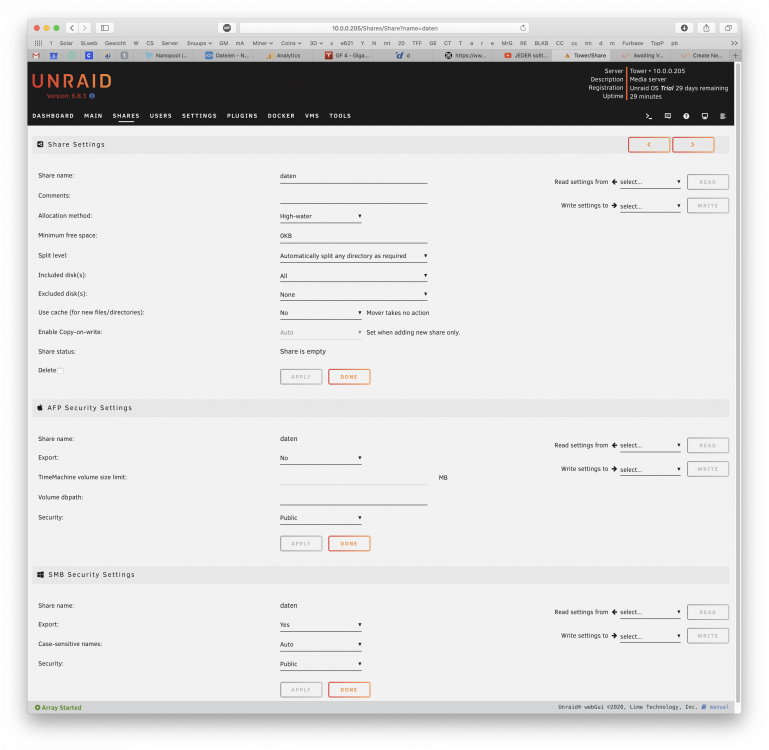Open the Docker menu item
The width and height of the screenshot is (769, 750).
coord(281,116)
